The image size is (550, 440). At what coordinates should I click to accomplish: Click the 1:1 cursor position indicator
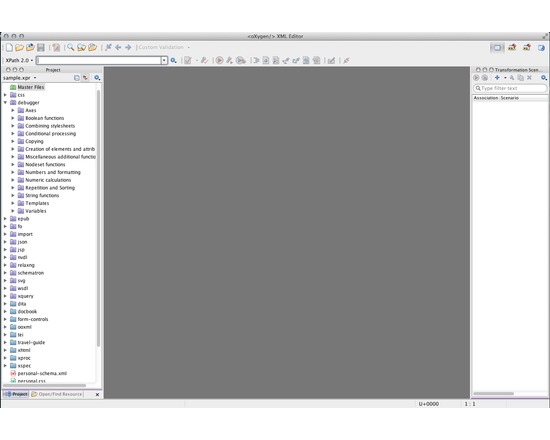[470, 404]
